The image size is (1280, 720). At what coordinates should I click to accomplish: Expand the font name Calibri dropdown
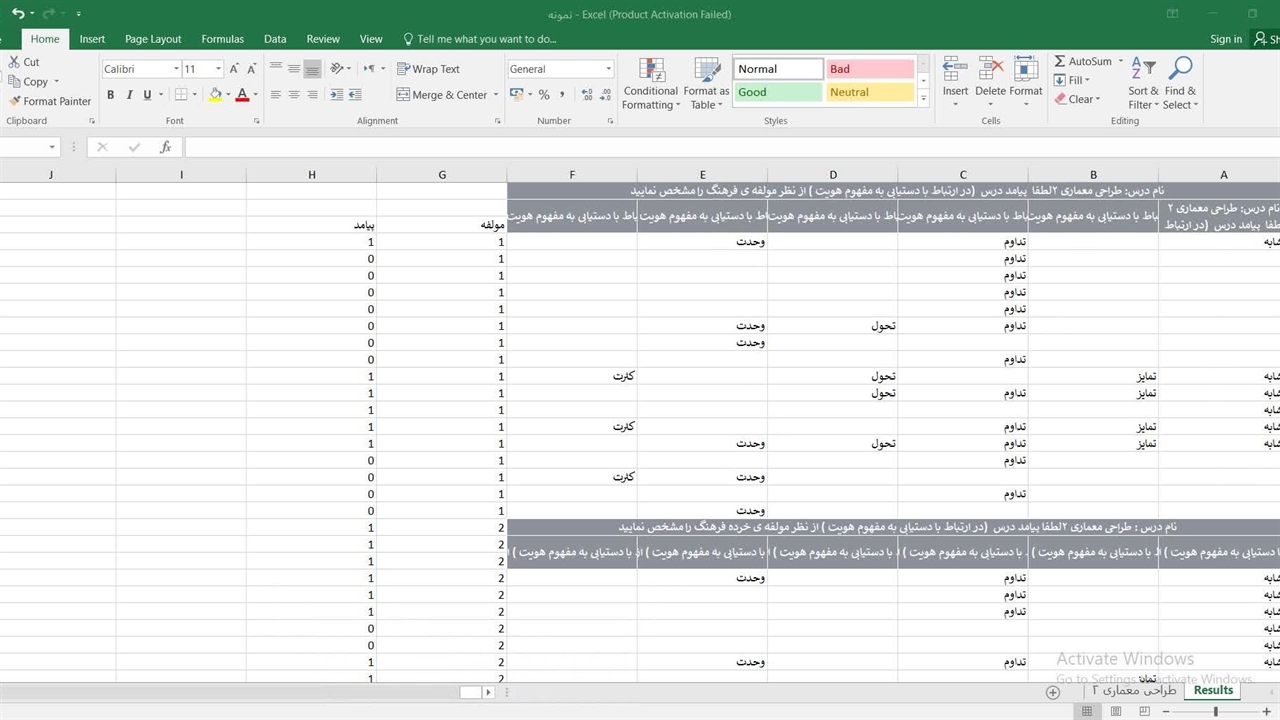point(176,69)
